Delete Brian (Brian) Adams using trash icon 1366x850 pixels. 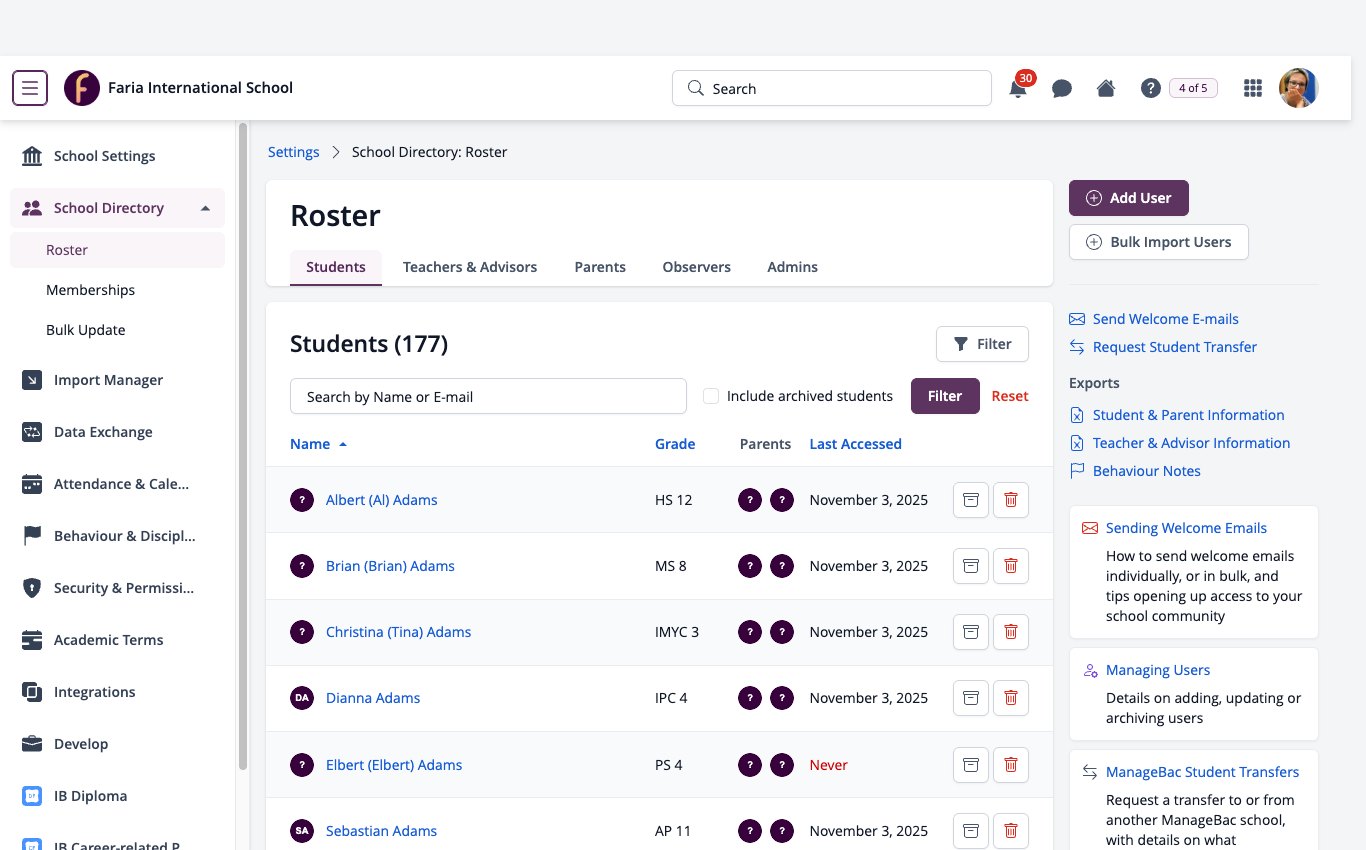(1011, 566)
